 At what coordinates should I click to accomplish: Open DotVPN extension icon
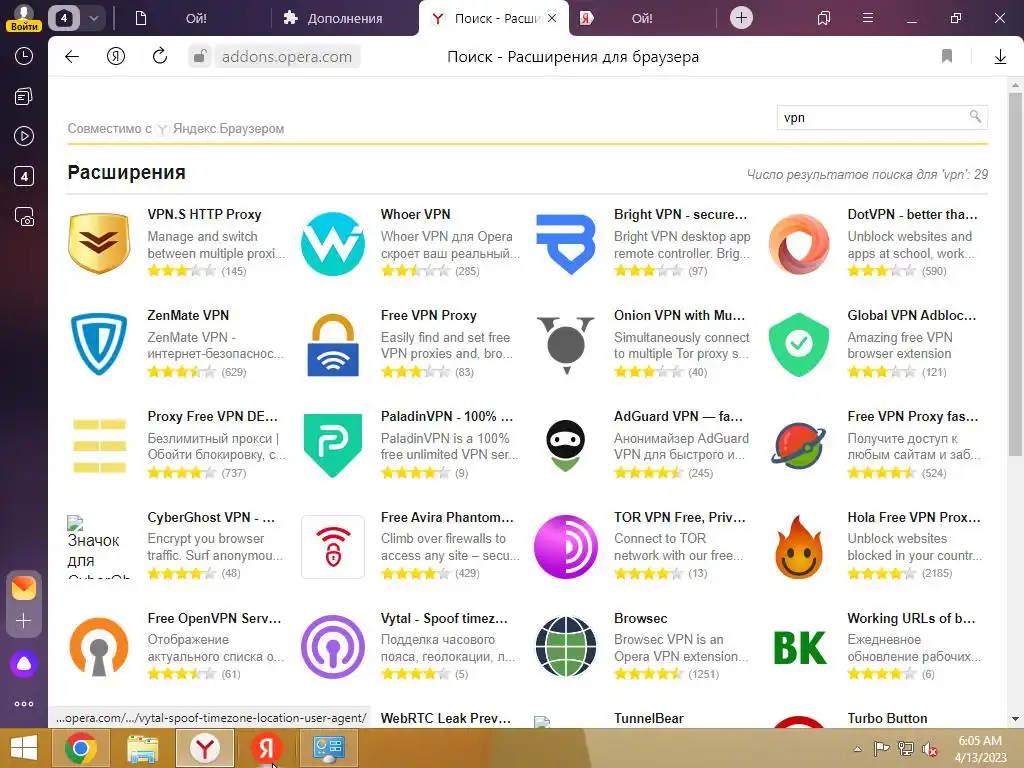click(x=799, y=243)
